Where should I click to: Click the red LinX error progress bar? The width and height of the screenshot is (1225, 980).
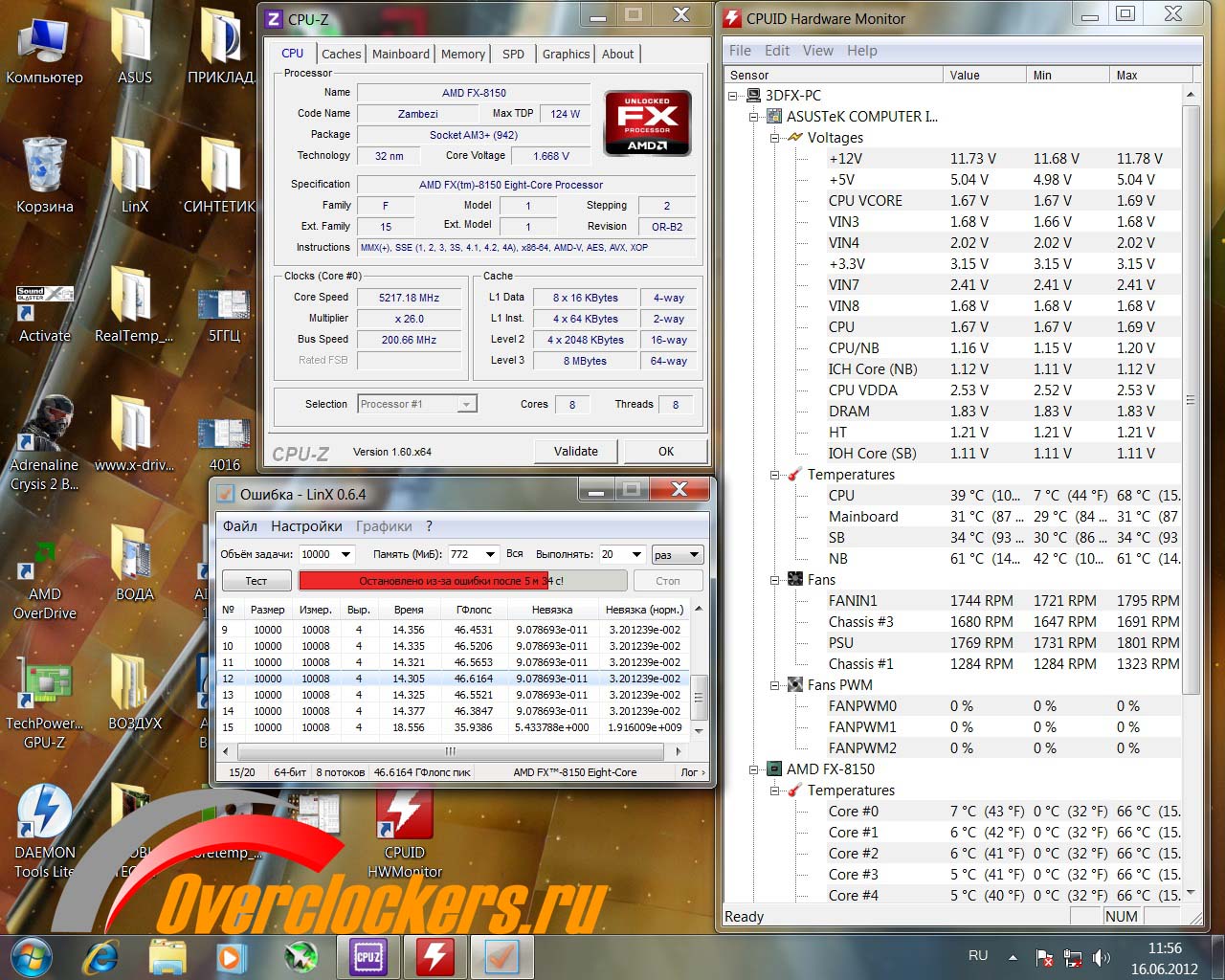pos(461,581)
